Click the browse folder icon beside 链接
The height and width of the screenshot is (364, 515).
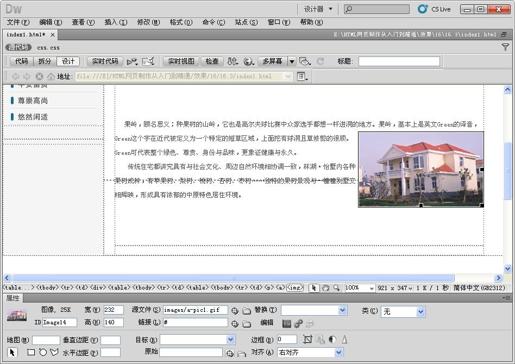coord(247,324)
